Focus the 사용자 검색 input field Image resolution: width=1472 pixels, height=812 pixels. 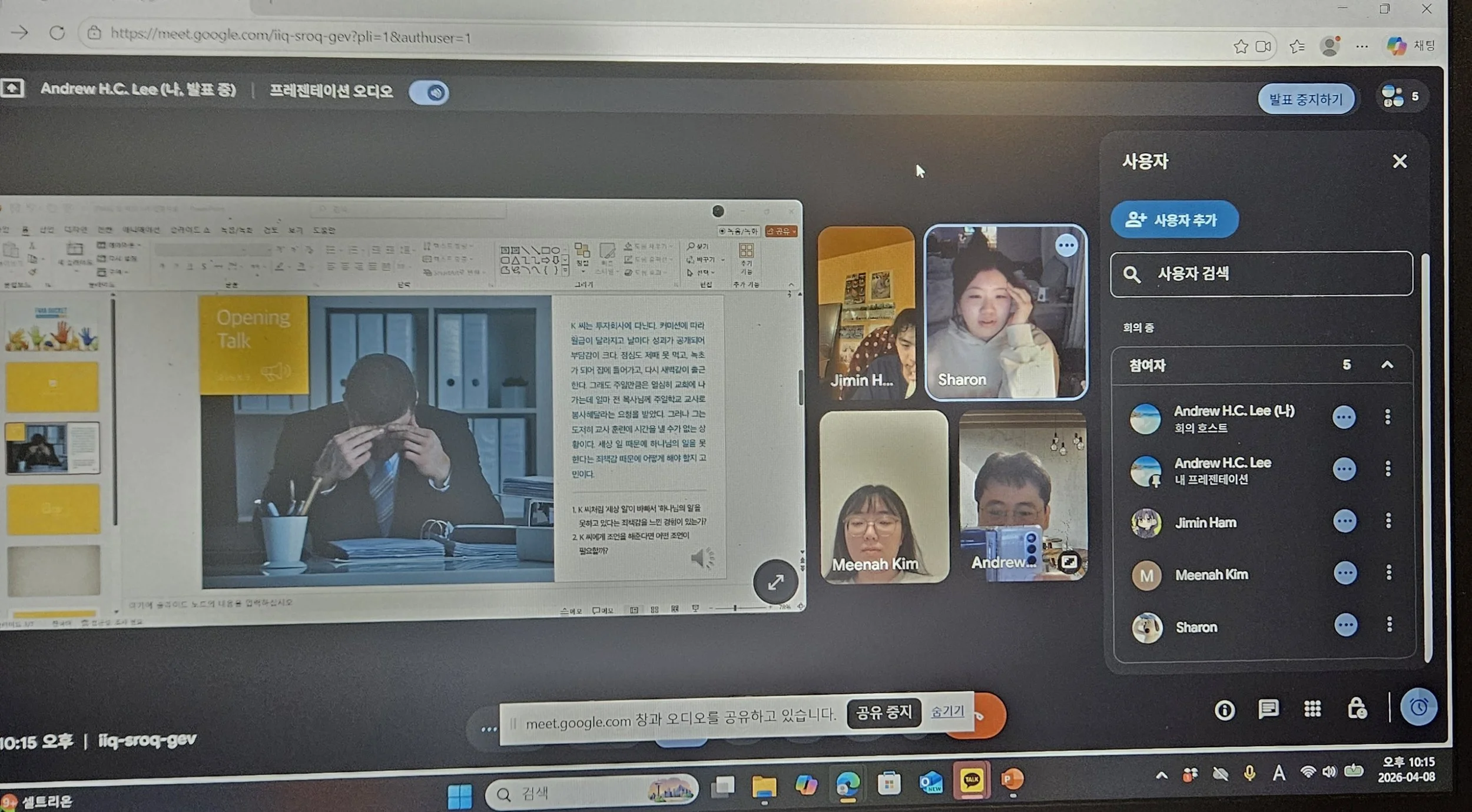click(x=1261, y=274)
